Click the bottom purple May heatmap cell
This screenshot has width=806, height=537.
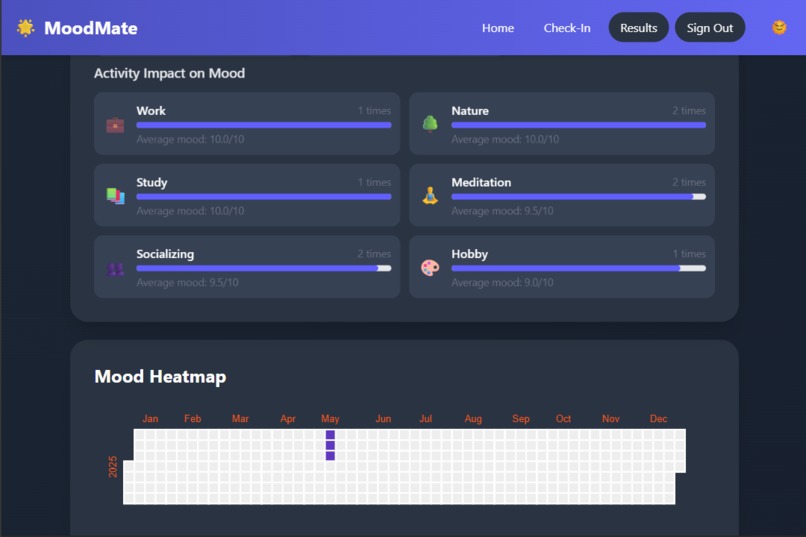(x=330, y=456)
